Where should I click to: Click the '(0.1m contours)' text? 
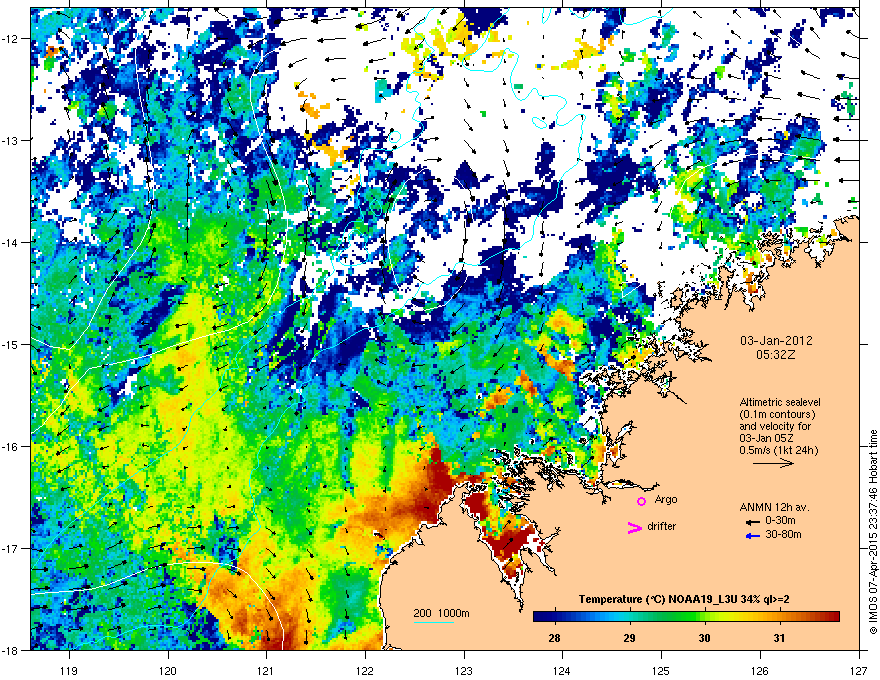click(777, 414)
